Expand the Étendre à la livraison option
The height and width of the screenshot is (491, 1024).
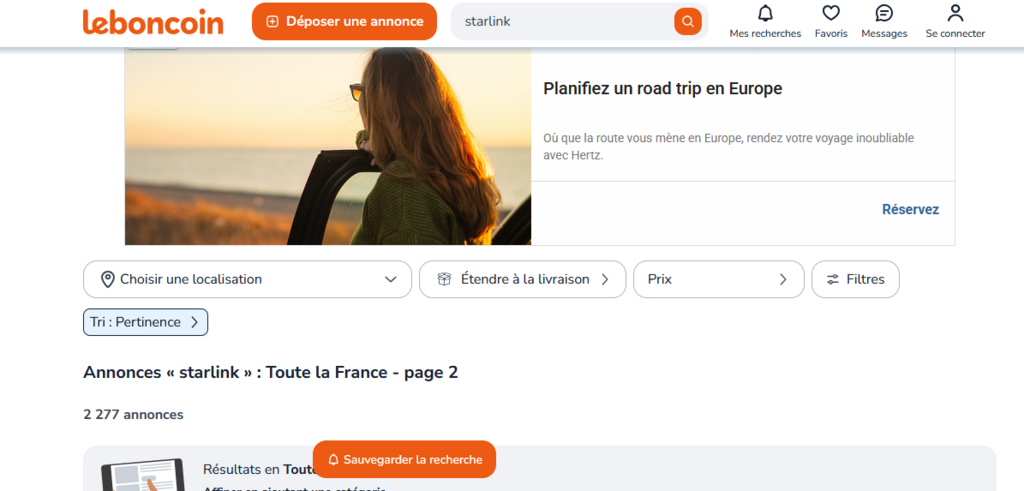click(x=522, y=279)
